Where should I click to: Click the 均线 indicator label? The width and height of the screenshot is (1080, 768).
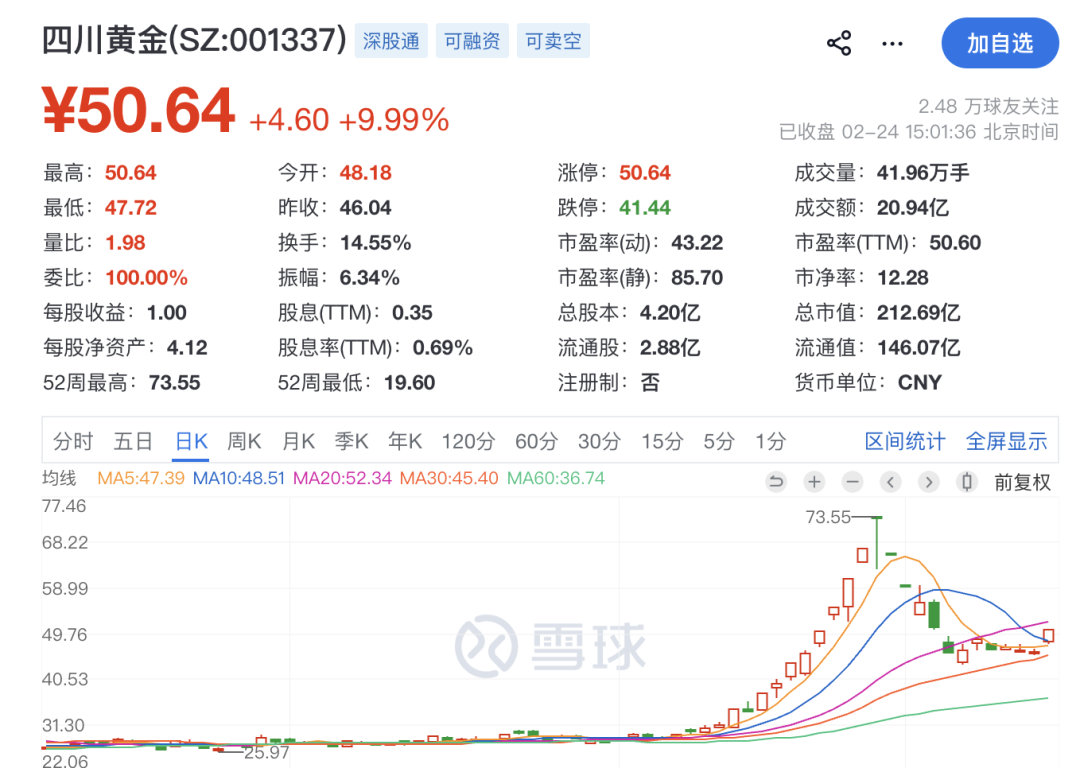pyautogui.click(x=59, y=478)
